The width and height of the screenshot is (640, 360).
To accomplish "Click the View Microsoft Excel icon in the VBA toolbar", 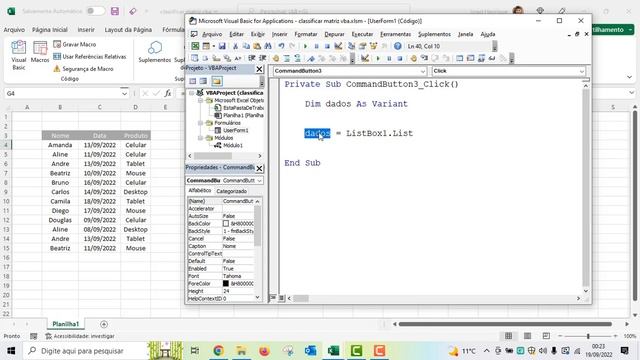I will (196, 46).
